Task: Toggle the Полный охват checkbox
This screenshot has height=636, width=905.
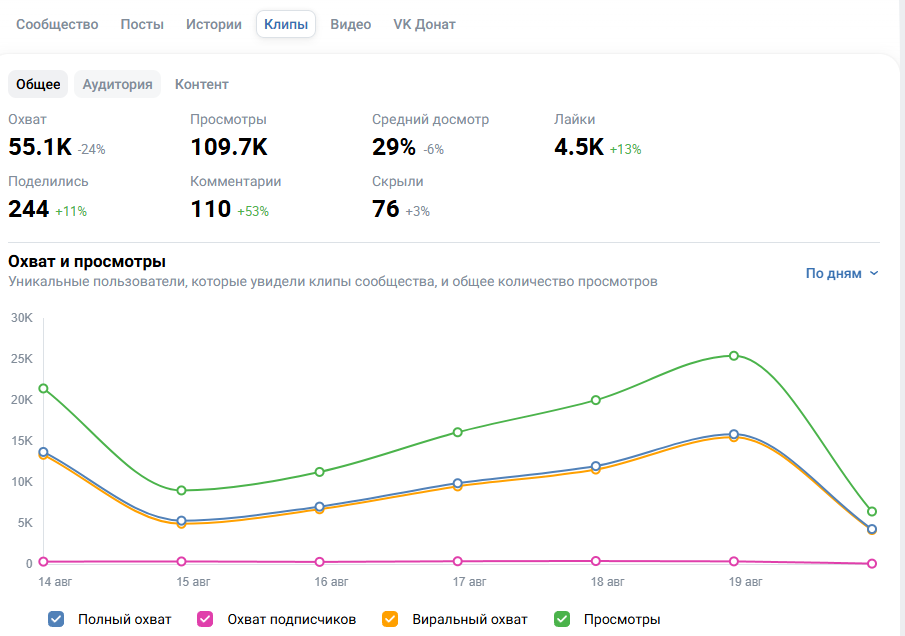Action: 56,619
